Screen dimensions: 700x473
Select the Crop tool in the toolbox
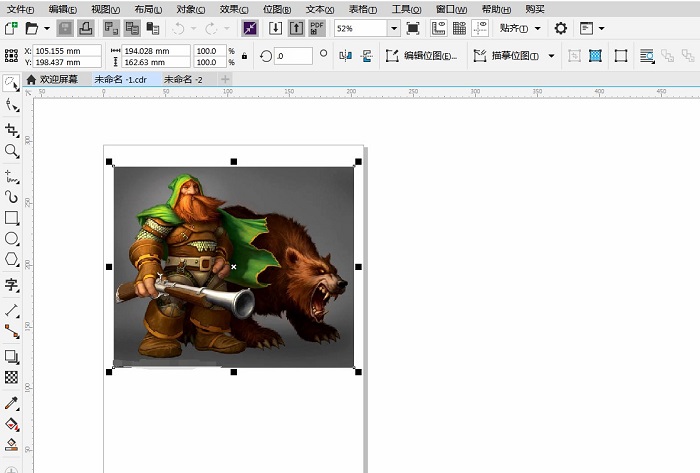[x=12, y=130]
